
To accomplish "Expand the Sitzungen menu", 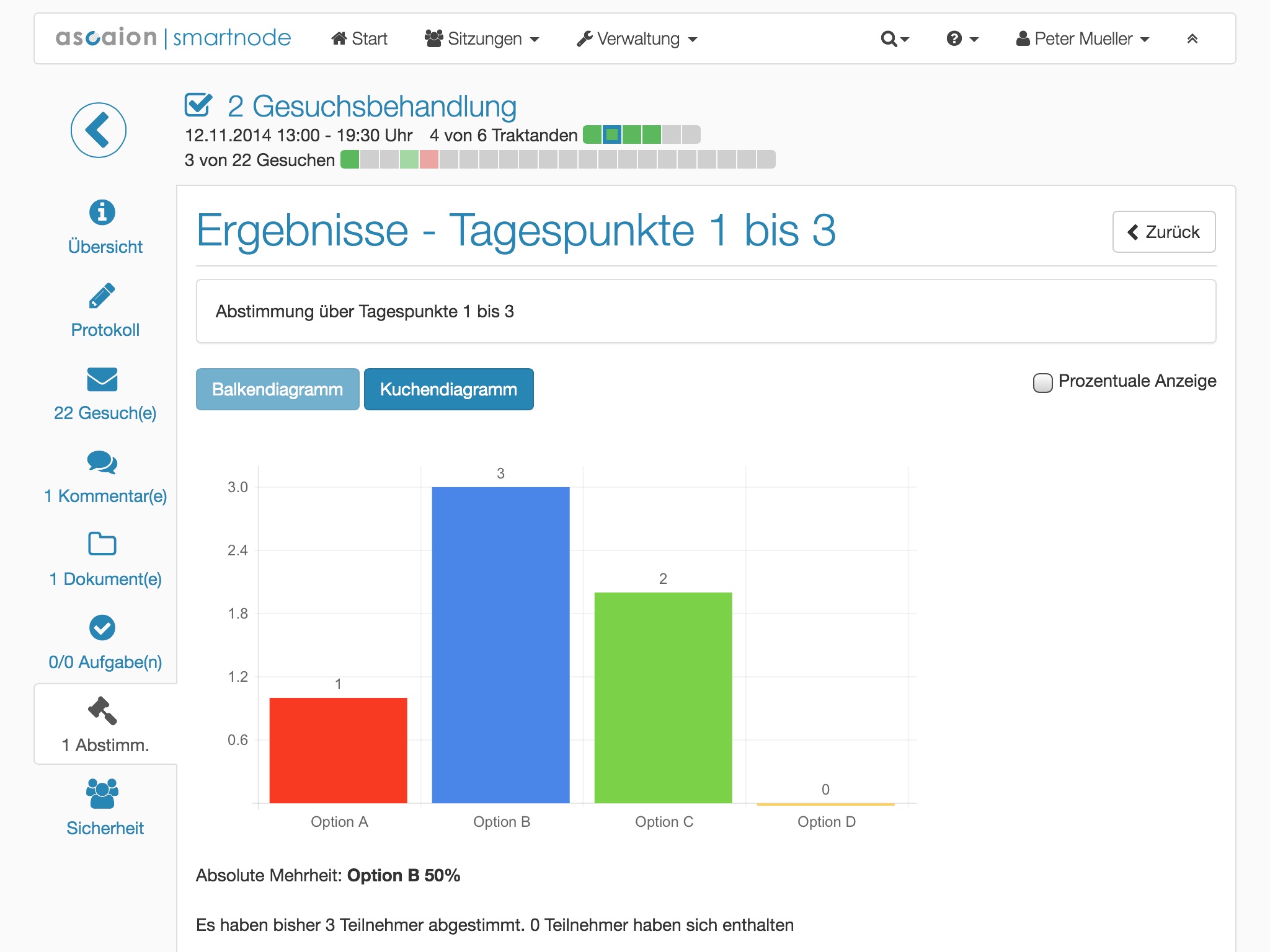I will (482, 39).
